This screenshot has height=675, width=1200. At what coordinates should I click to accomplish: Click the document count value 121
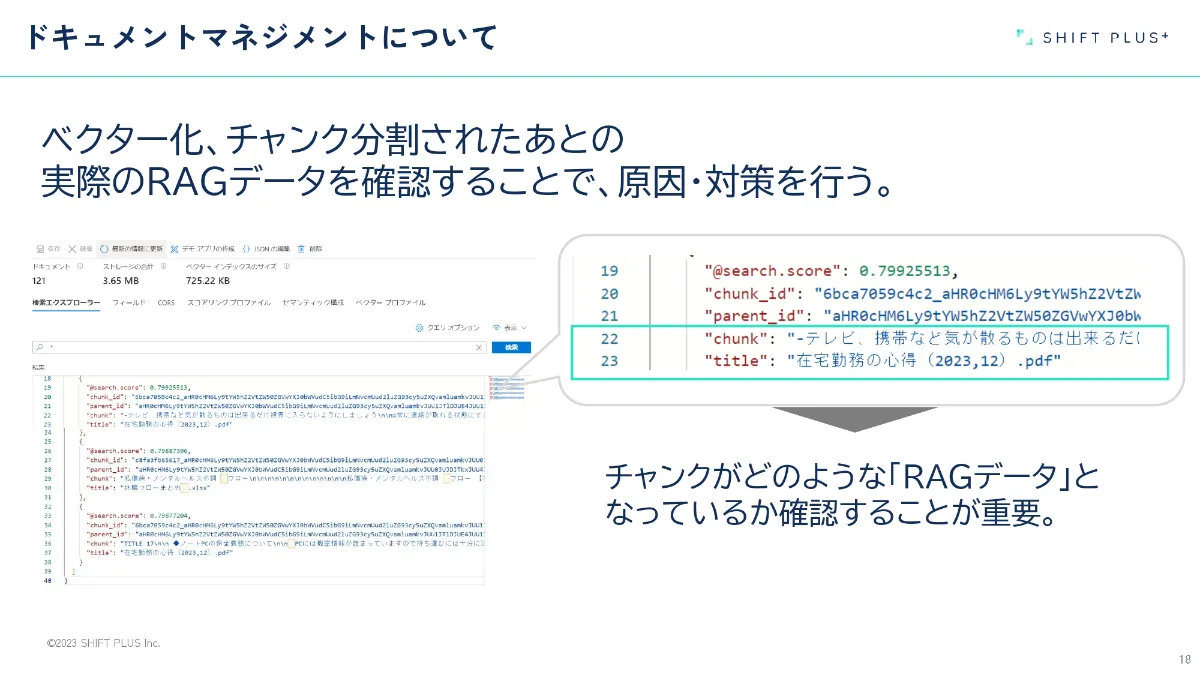click(41, 281)
